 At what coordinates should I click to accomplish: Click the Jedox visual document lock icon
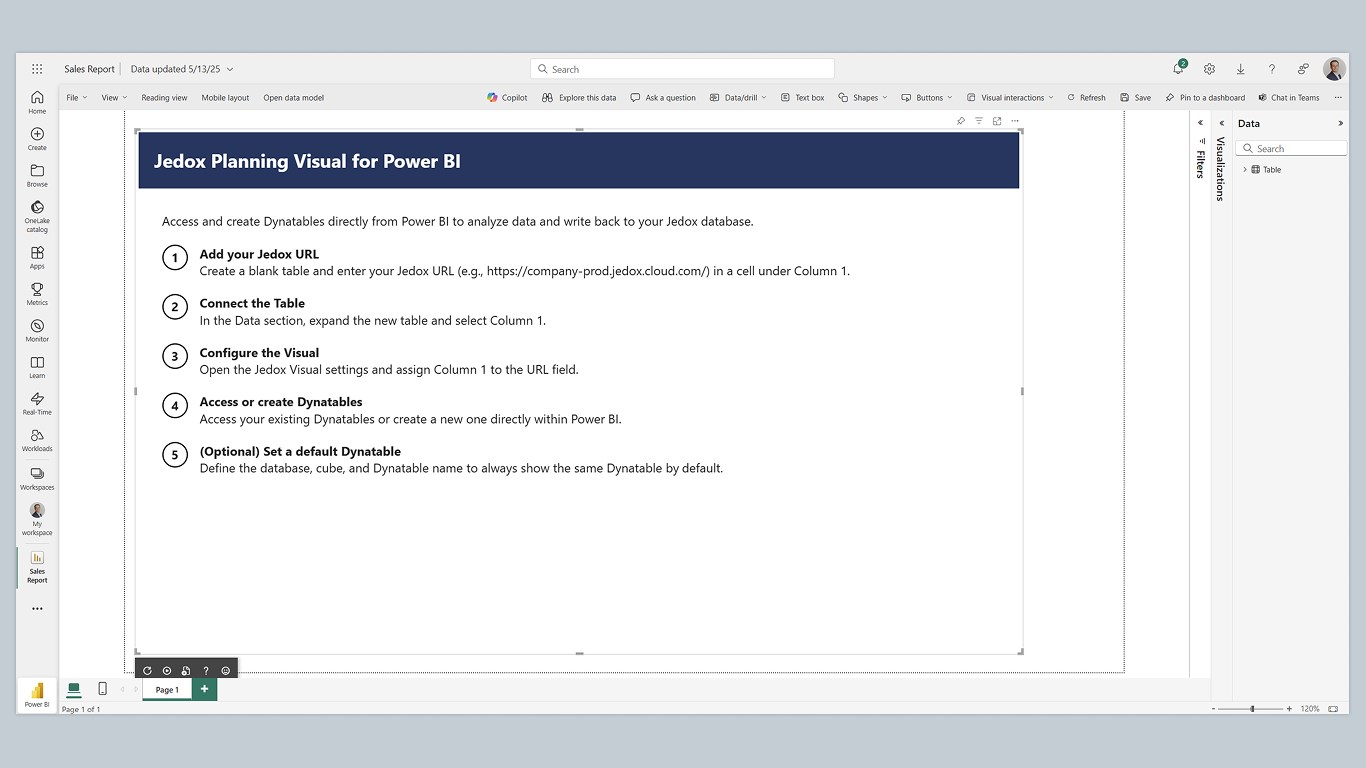(186, 671)
